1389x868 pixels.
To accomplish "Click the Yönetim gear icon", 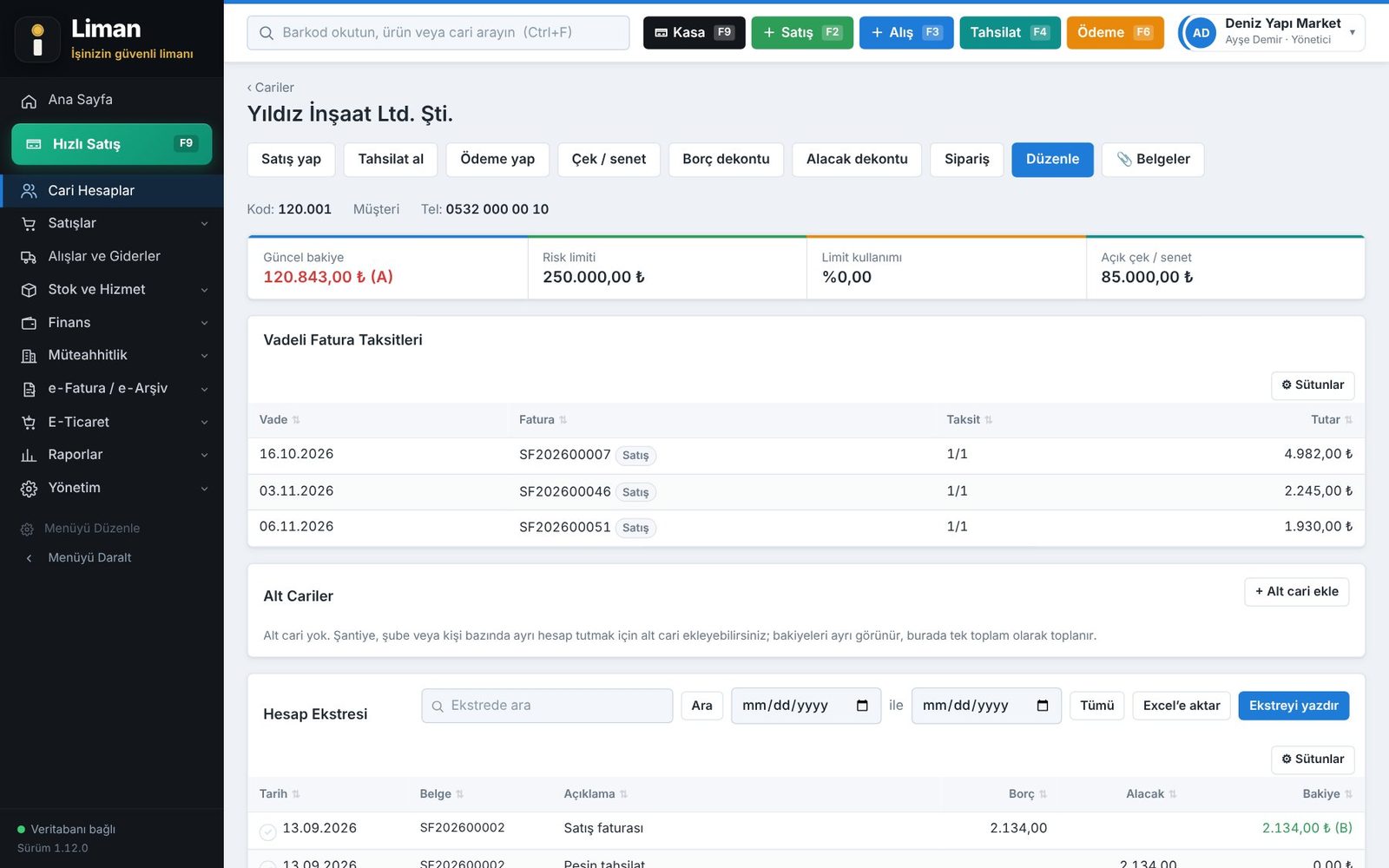I will (29, 489).
